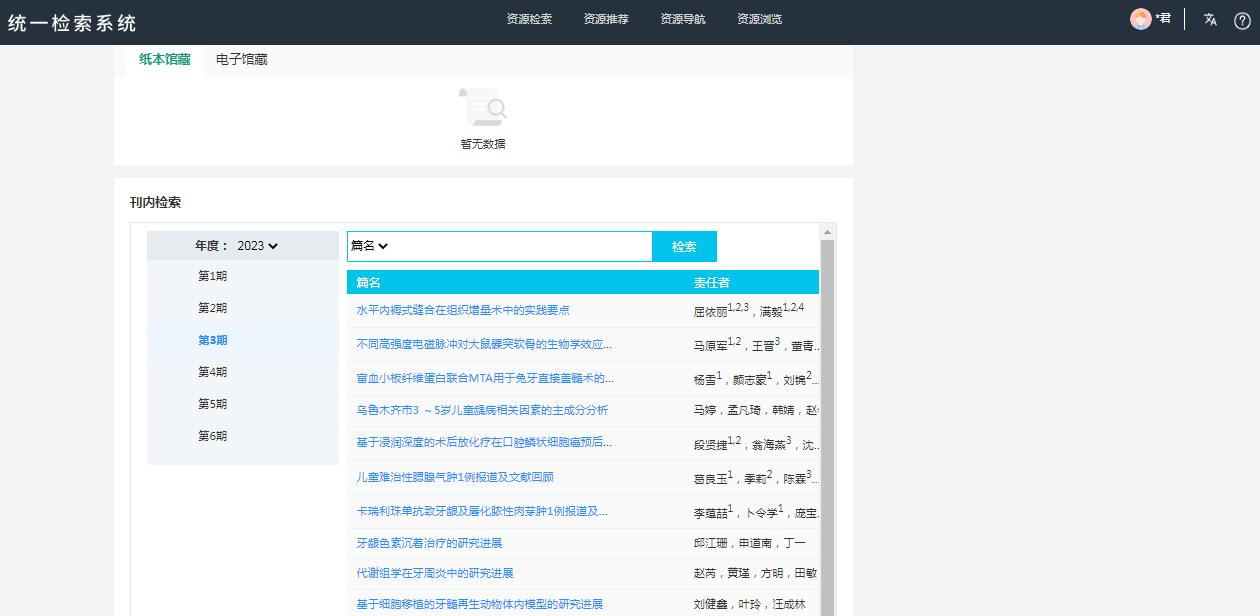
Task: Click the user avatar icon
Action: (1140, 19)
